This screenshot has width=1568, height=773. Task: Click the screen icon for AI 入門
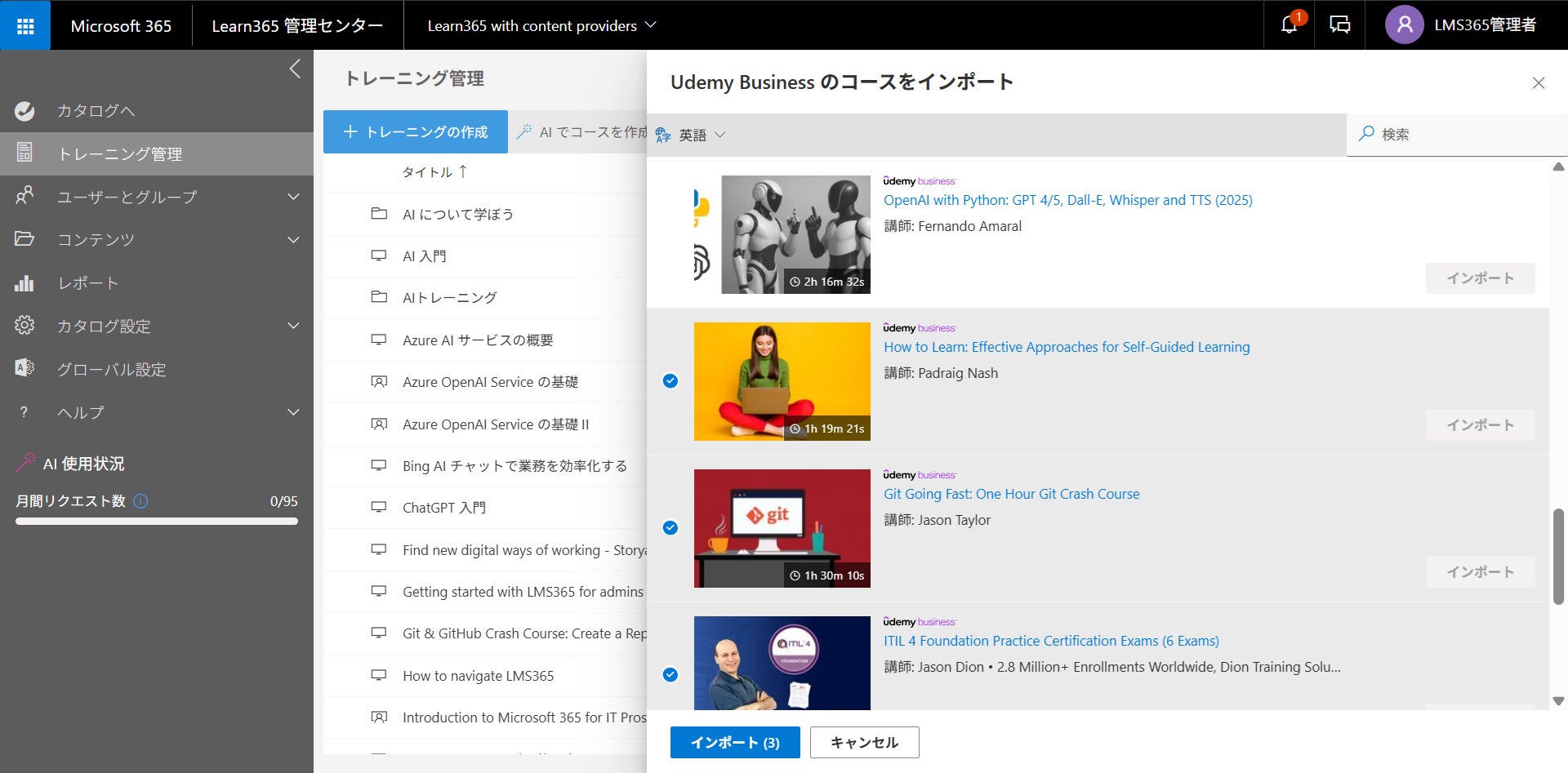coord(379,256)
